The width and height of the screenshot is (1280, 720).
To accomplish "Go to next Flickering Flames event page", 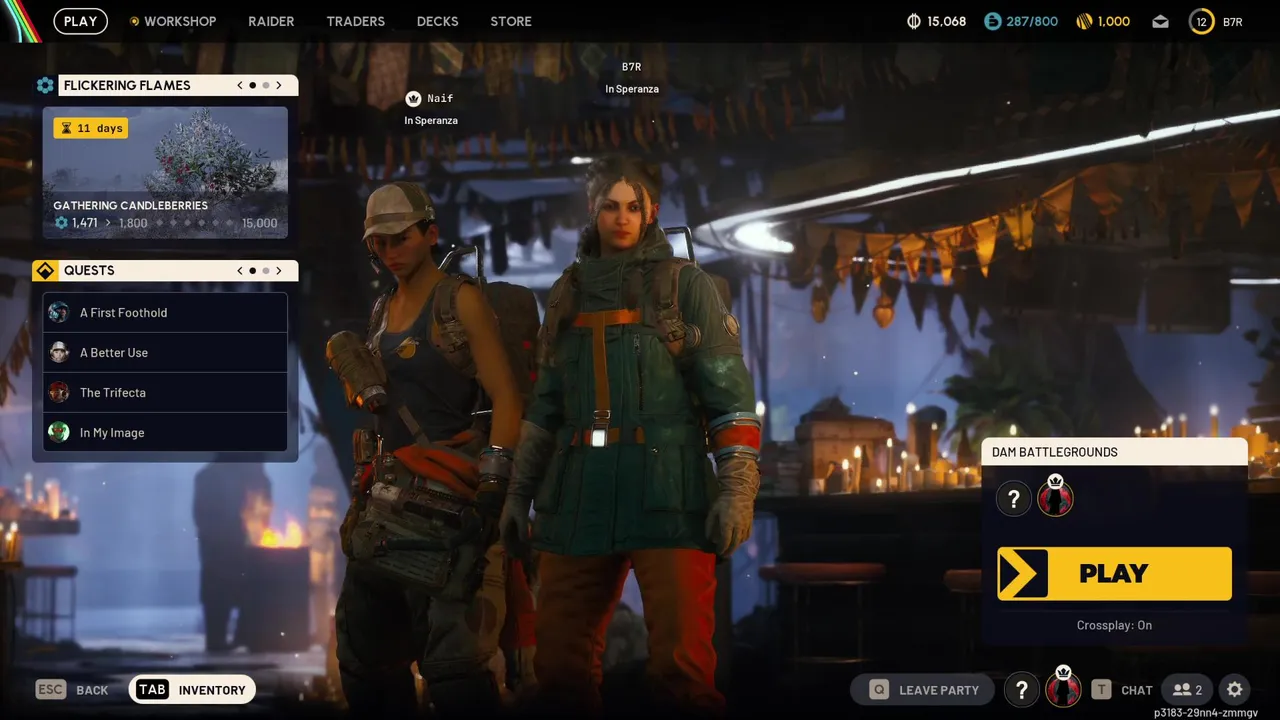I will [279, 85].
